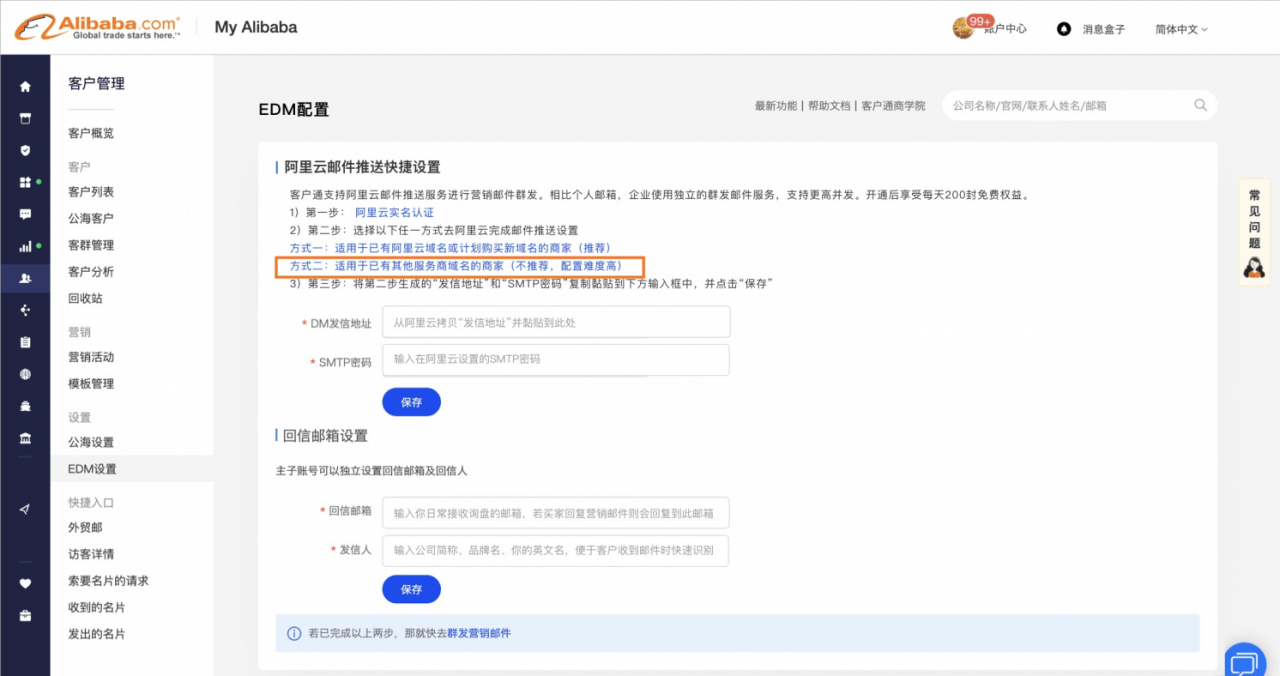The height and width of the screenshot is (676, 1280).
Task: Click the paper plane icon in sidebar
Action: 25,509
